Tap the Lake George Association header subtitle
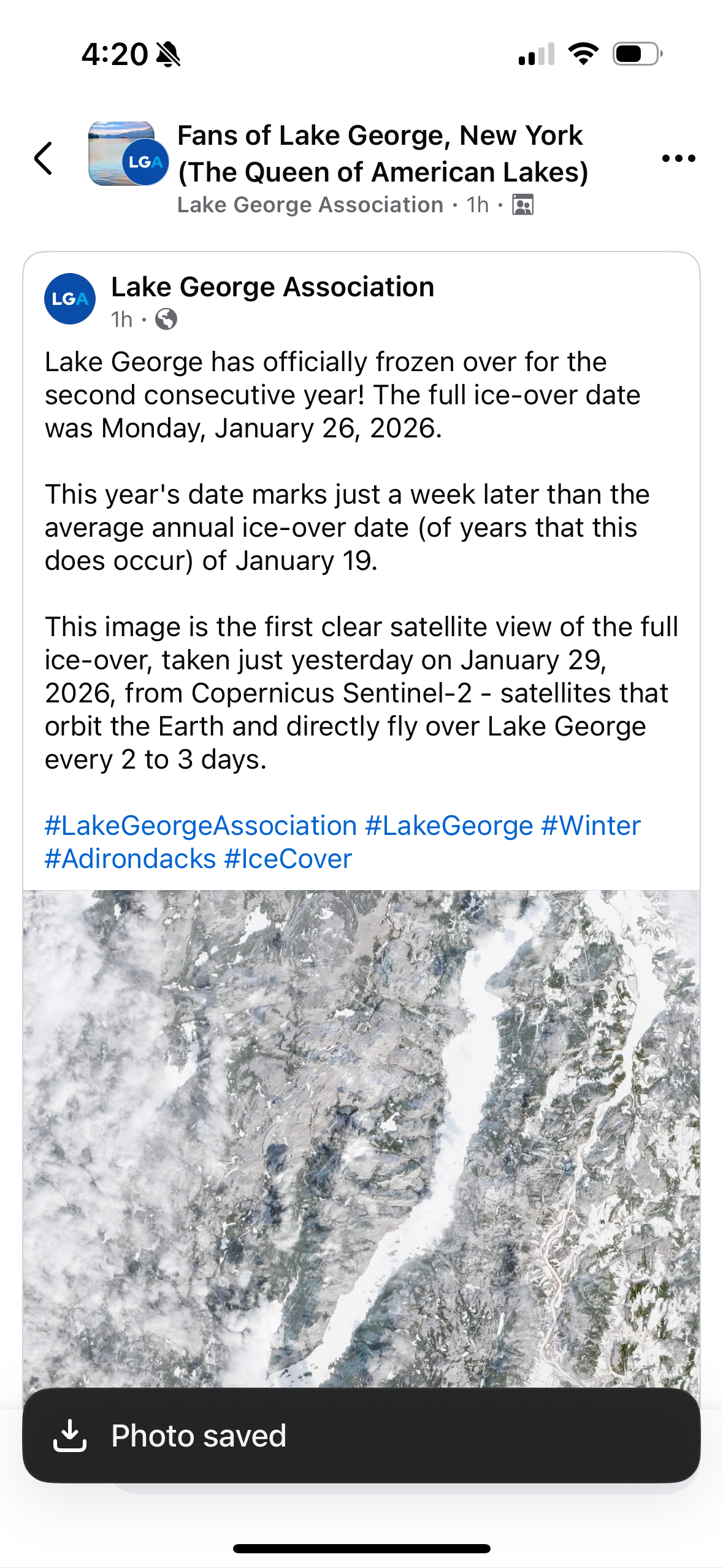This screenshot has height=1568, width=723. click(x=310, y=205)
